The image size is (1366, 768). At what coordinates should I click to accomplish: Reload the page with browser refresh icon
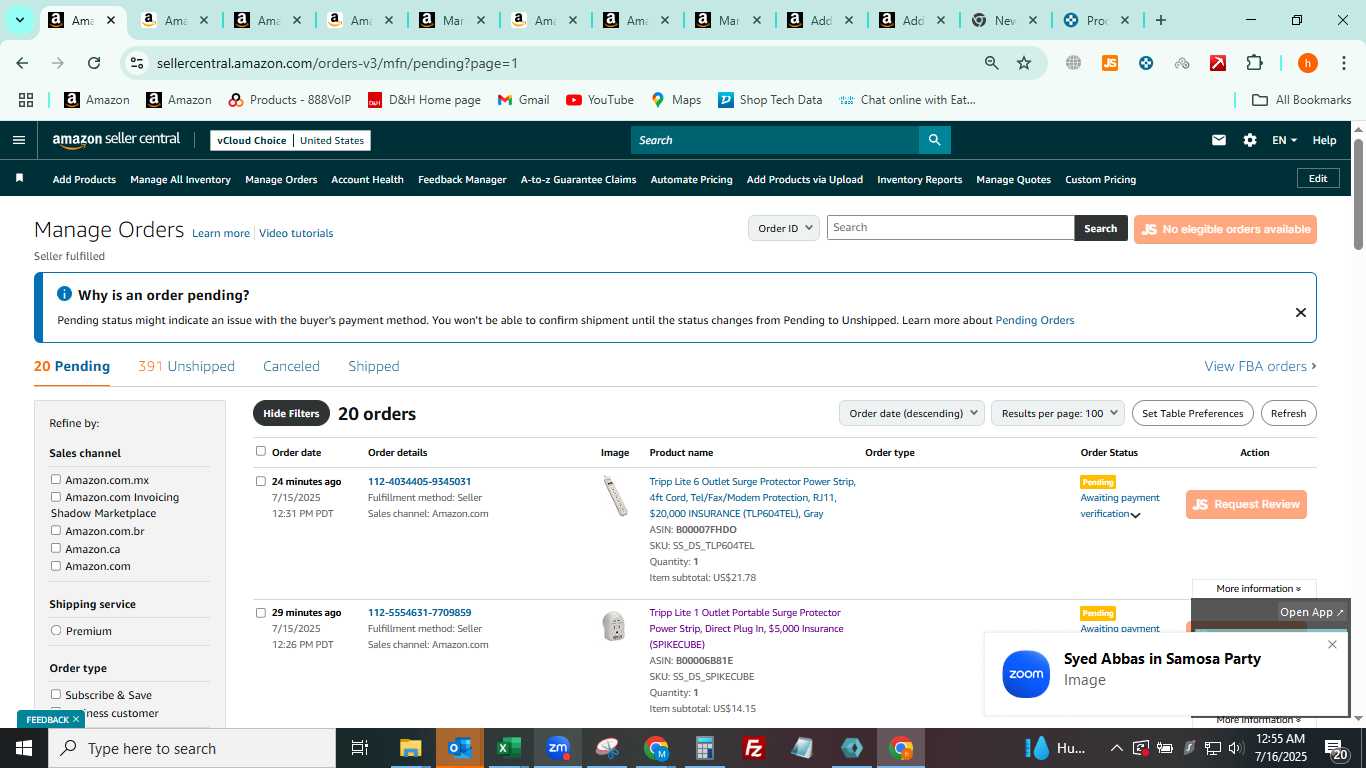tap(94, 63)
